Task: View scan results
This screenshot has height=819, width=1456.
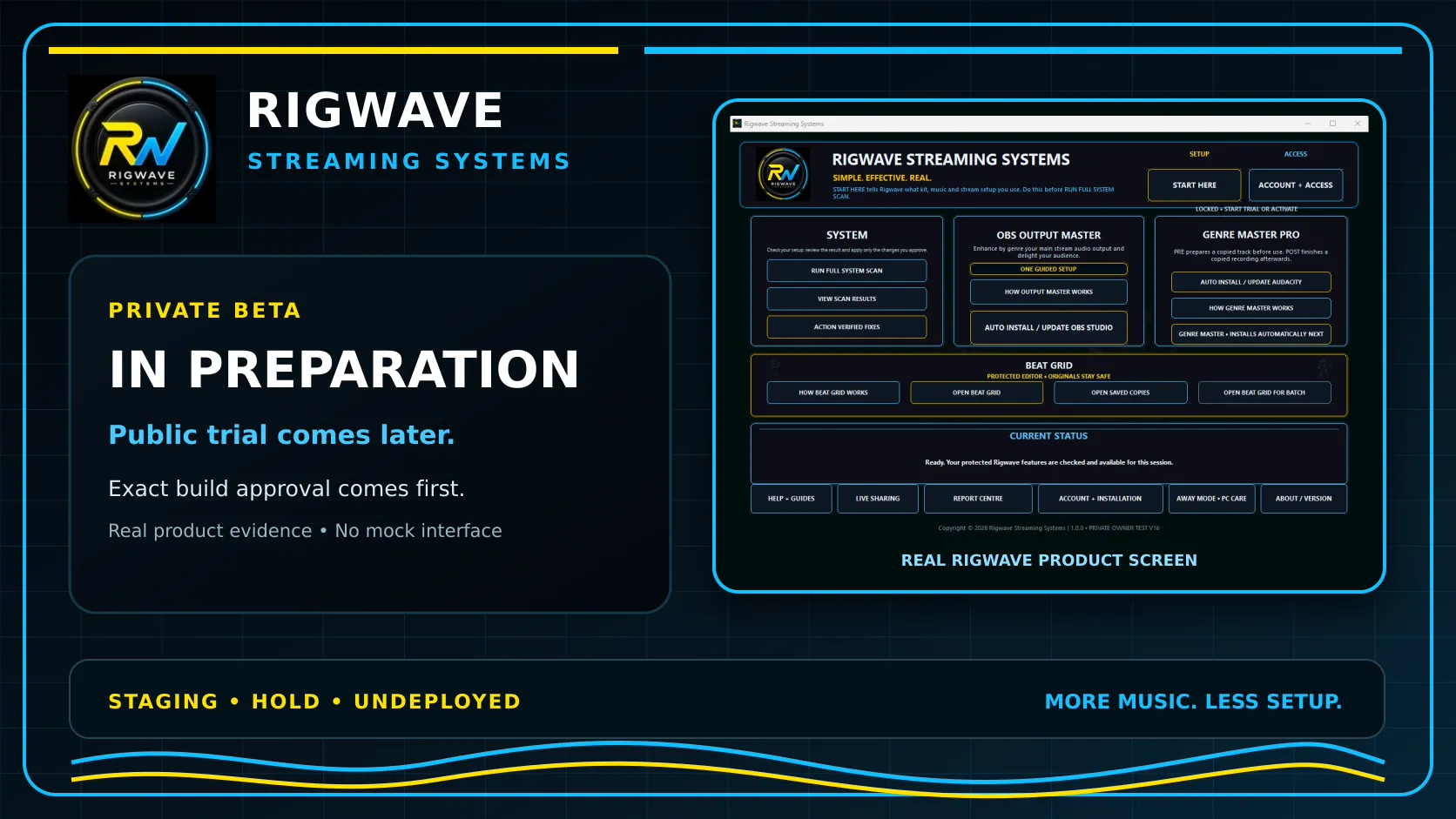Action: (x=846, y=299)
